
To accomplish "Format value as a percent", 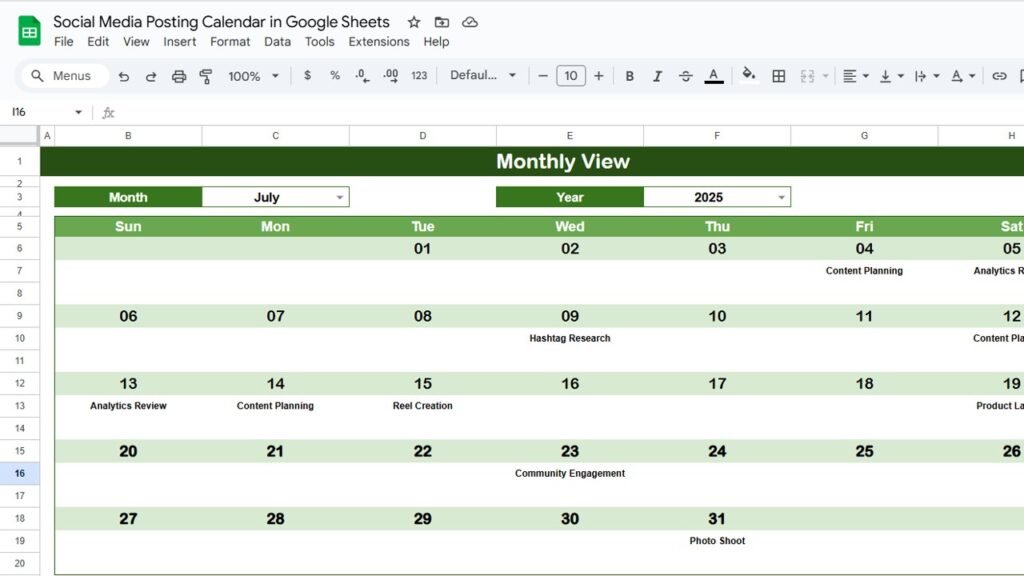I will (334, 75).
